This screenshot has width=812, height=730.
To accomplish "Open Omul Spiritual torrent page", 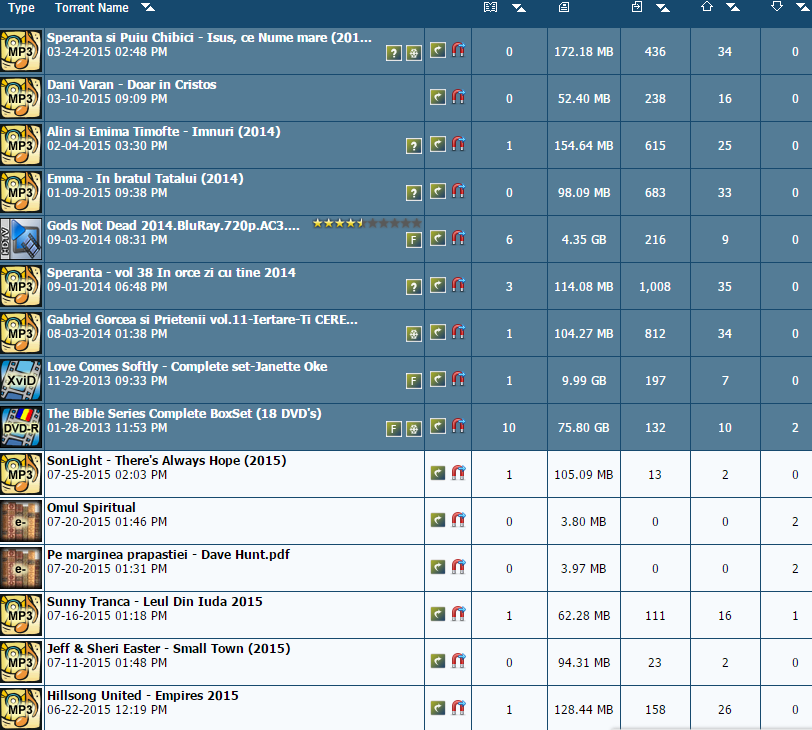I will (91, 508).
